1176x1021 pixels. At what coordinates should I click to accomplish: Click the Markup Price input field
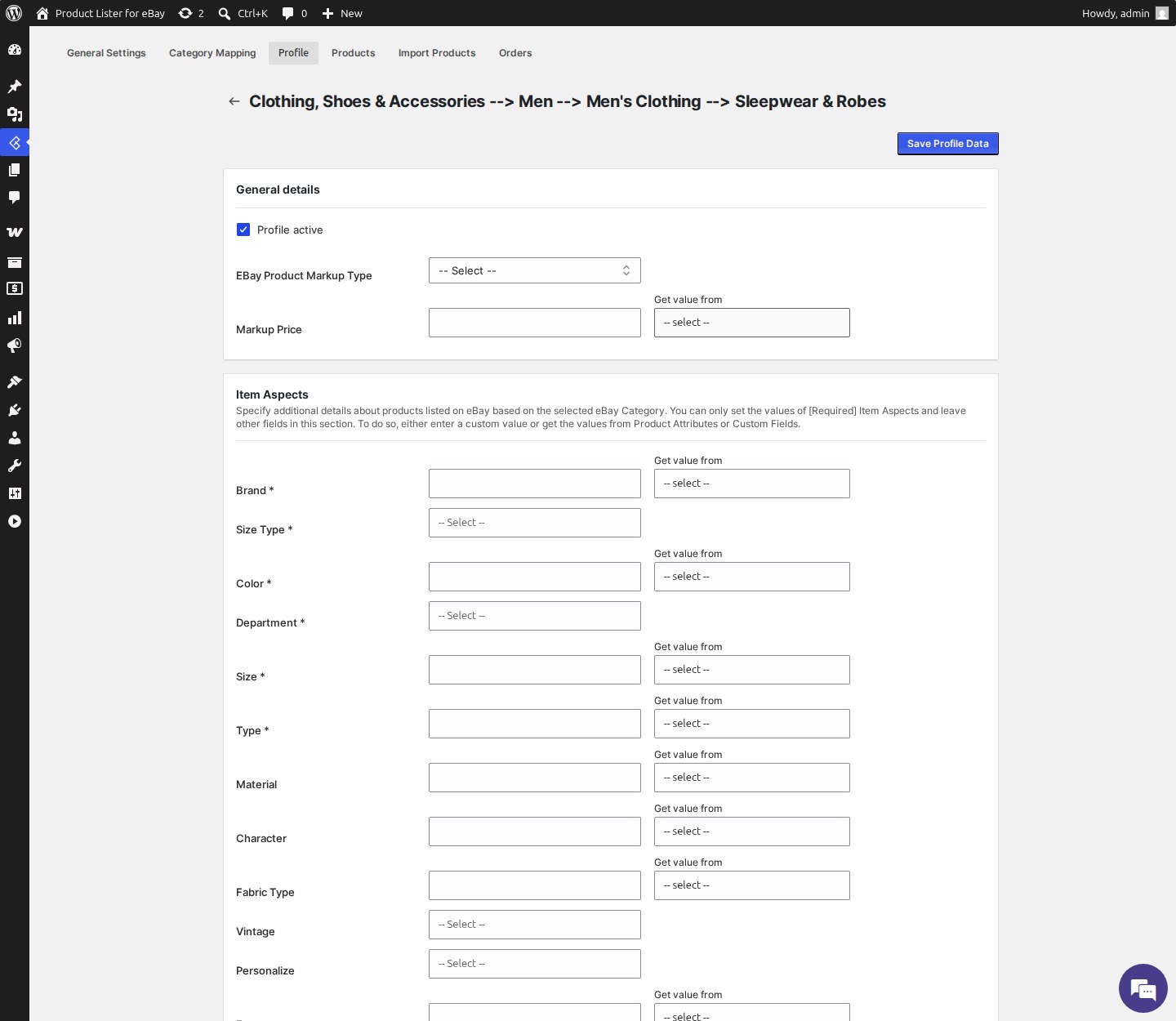[x=535, y=323]
